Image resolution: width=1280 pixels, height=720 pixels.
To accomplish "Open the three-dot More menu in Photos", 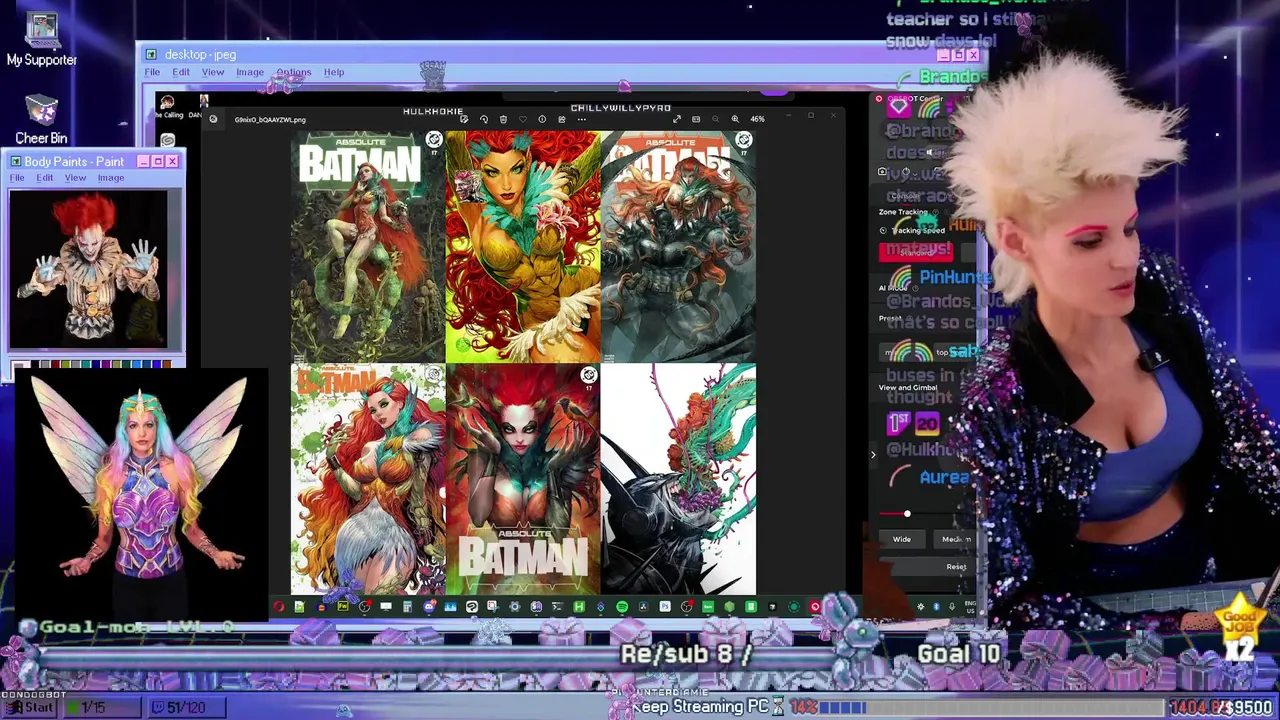I will [582, 119].
